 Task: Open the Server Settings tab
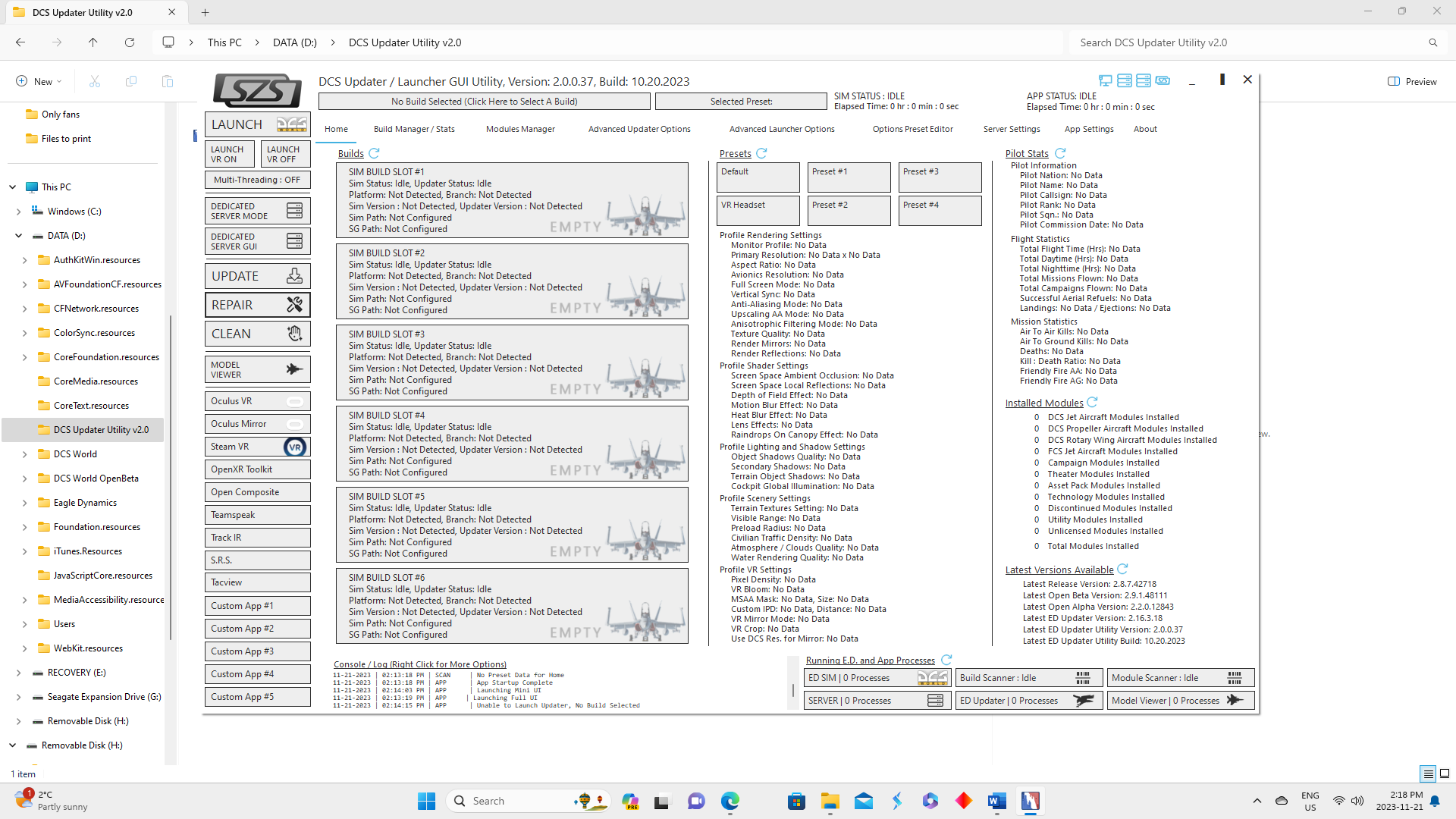tap(1012, 129)
